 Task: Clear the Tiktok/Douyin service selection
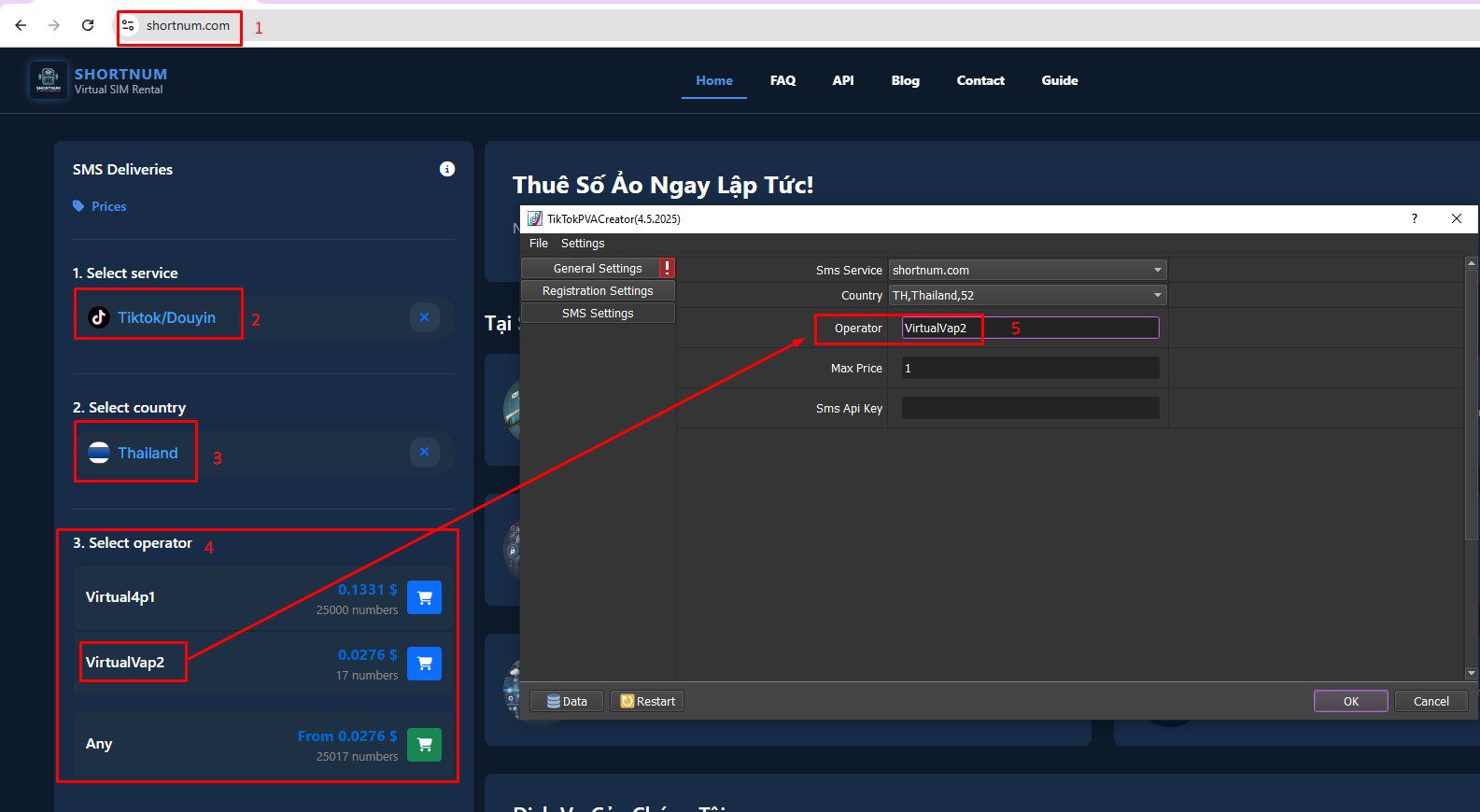click(424, 317)
